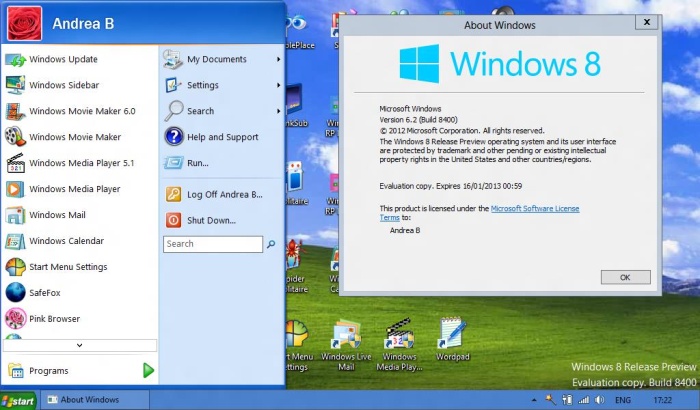The height and width of the screenshot is (410, 700).
Task: Click the Settings submenu arrow
Action: (x=279, y=85)
